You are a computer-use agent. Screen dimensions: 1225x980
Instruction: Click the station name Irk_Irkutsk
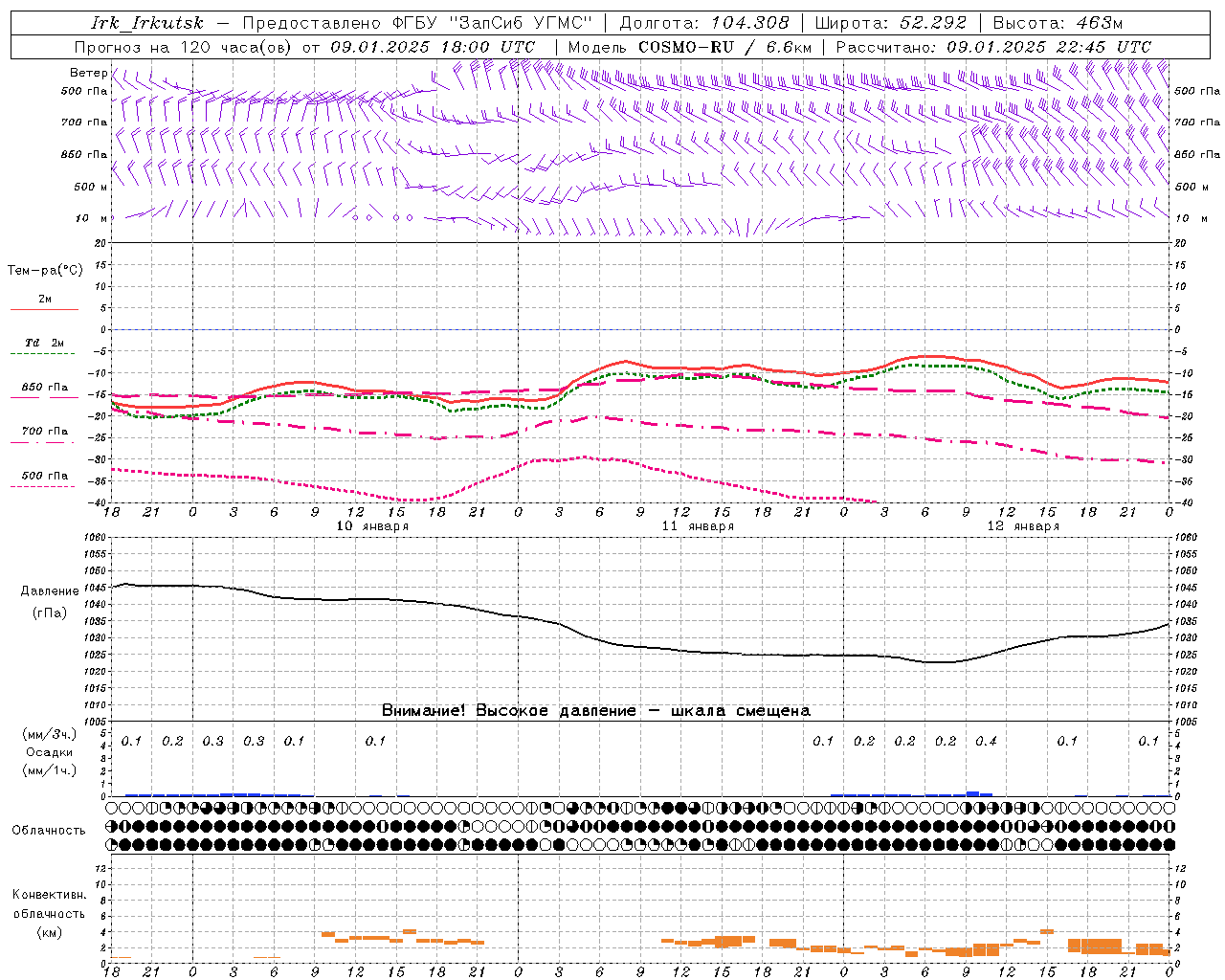pos(147,23)
